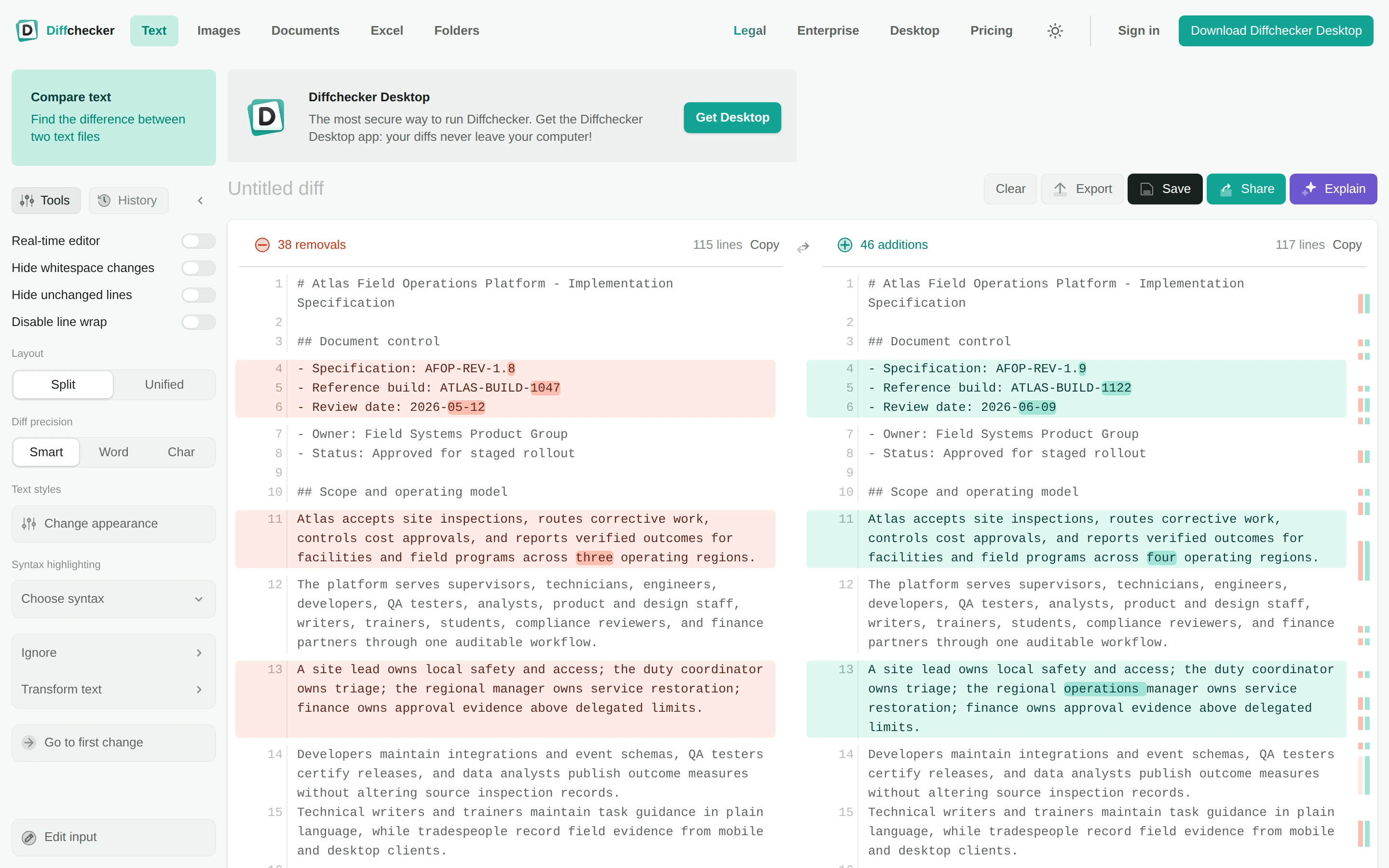Select Word diff precision
The width and height of the screenshot is (1389, 868).
tap(114, 452)
